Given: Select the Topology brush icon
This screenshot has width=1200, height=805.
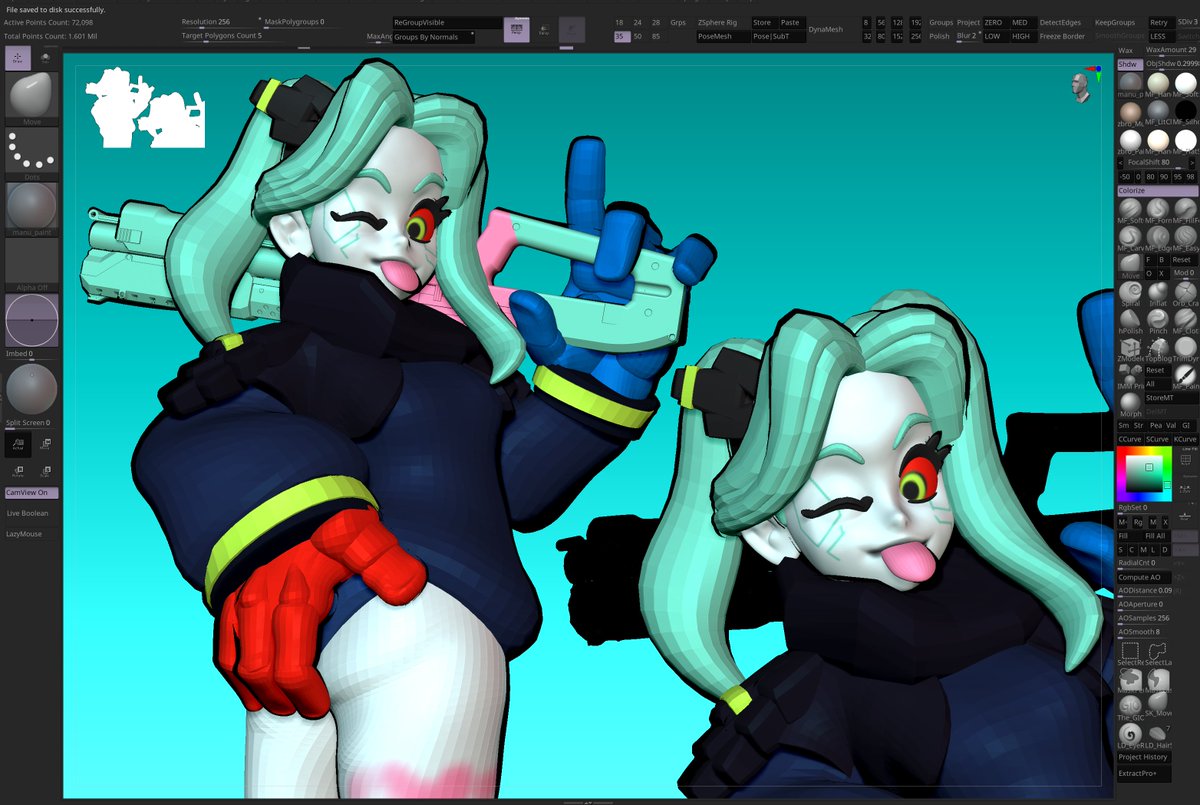Looking at the screenshot, I should pos(1158,349).
